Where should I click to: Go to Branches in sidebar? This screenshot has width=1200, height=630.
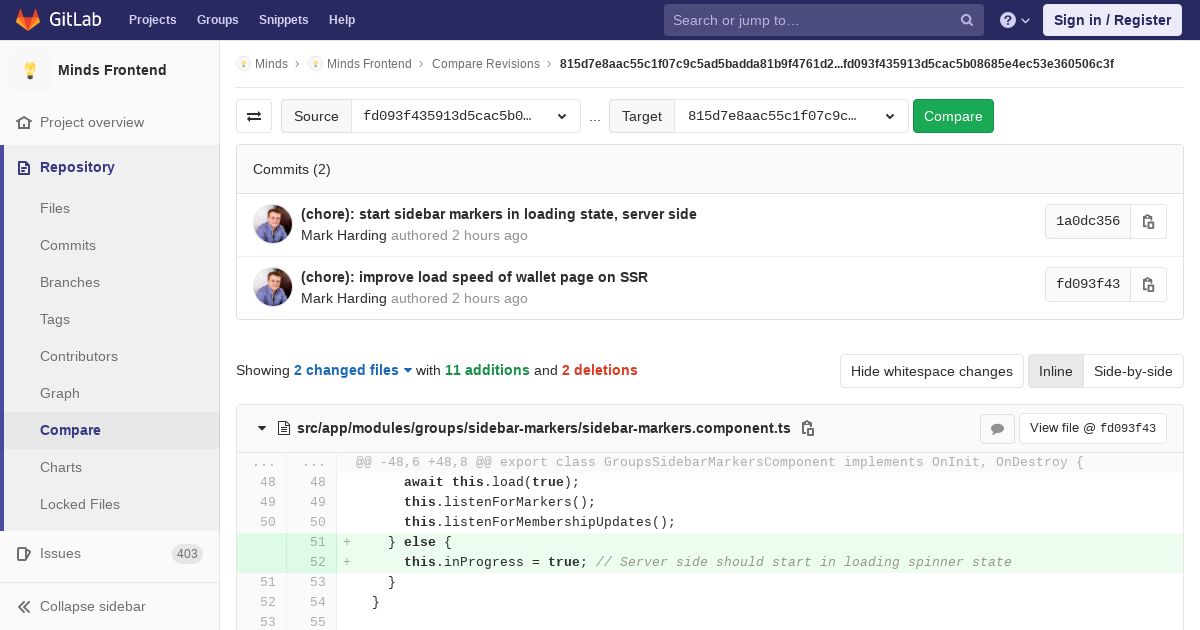coord(70,282)
